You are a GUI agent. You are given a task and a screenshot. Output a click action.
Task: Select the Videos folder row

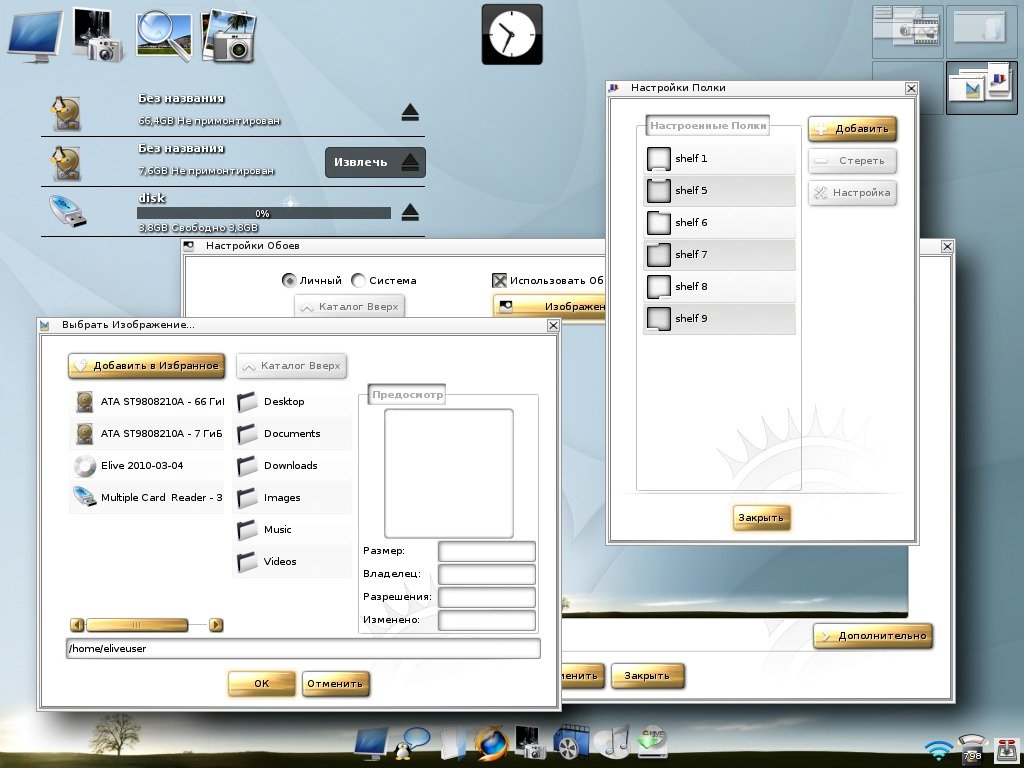coord(292,562)
